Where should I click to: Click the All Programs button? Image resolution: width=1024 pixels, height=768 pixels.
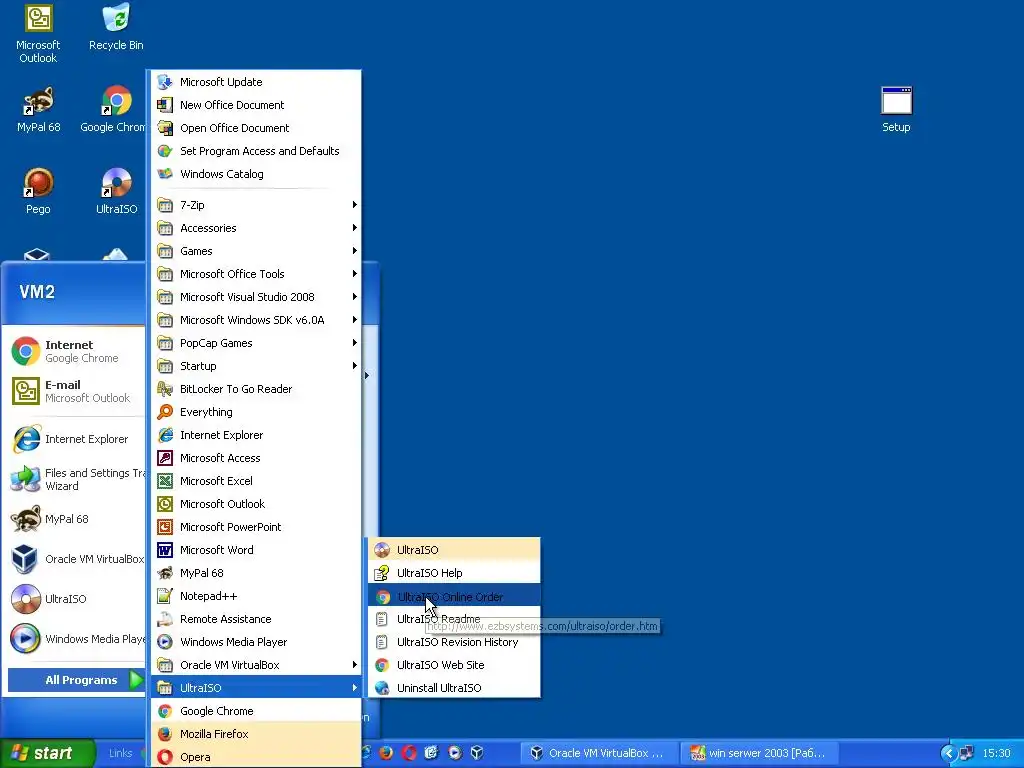[x=76, y=680]
